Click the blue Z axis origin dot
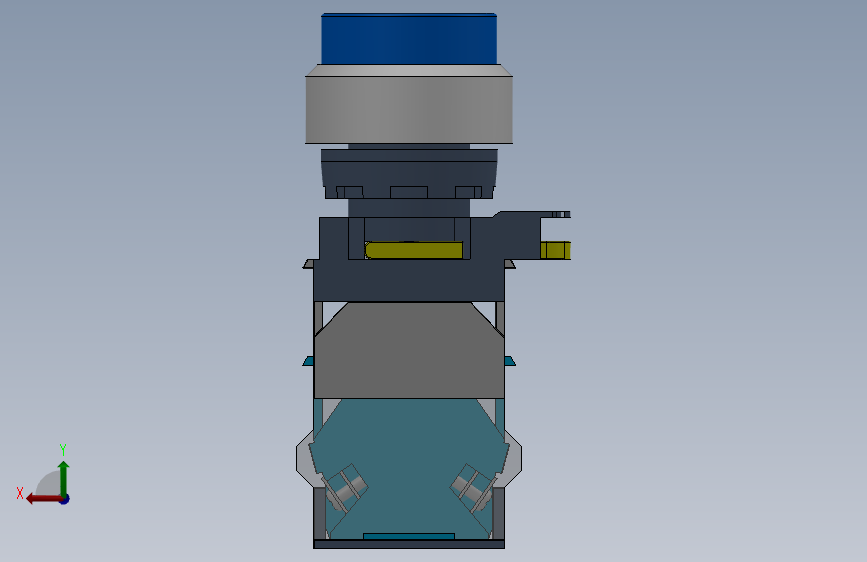Image resolution: width=867 pixels, height=562 pixels. [65, 499]
